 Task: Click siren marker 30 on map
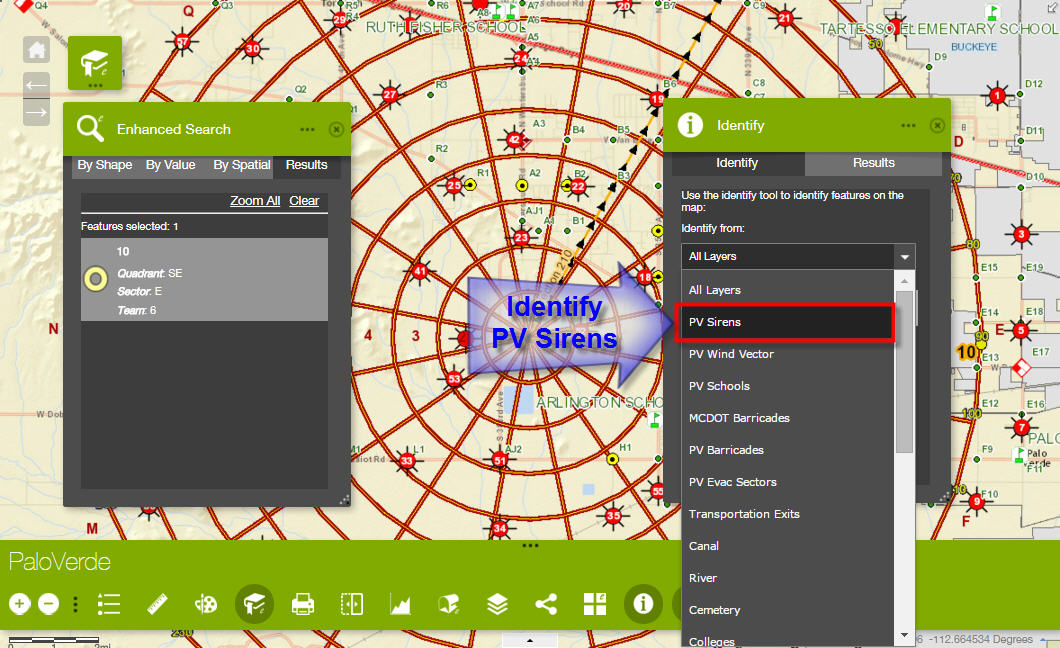coord(252,49)
